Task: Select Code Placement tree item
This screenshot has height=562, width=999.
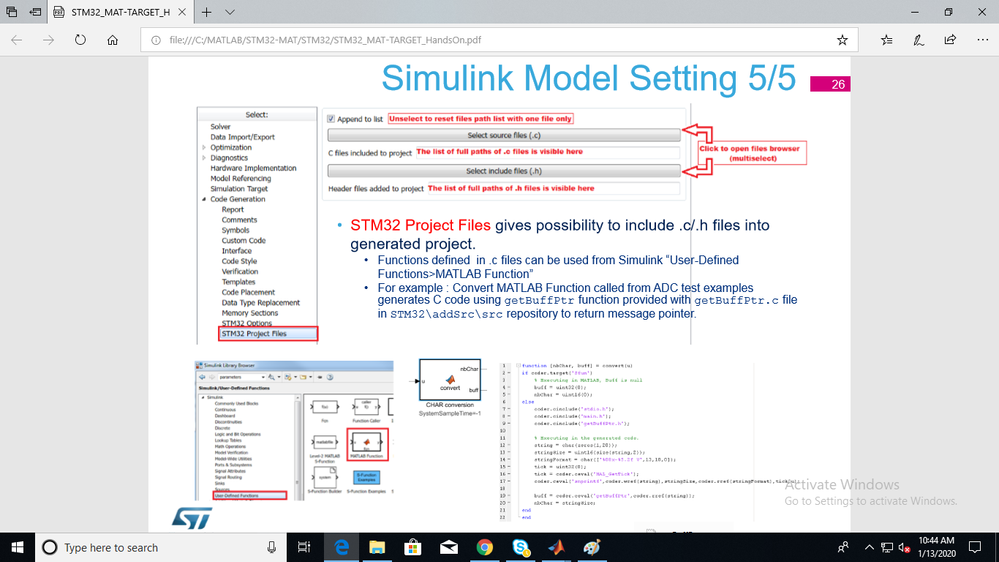Action: click(x=248, y=292)
